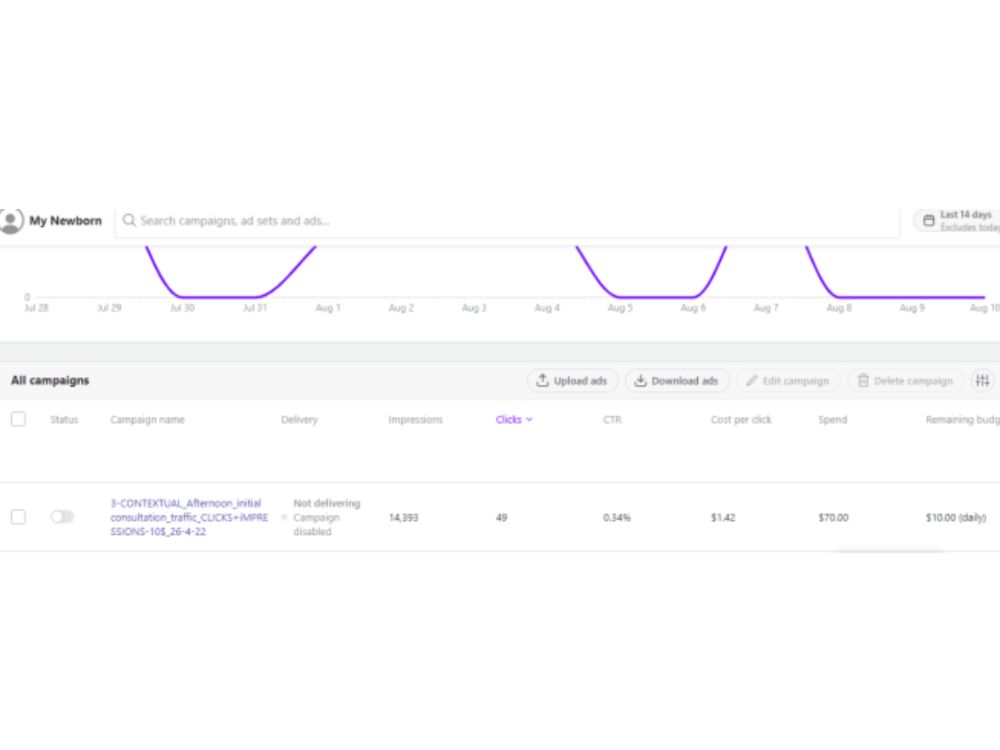Click the Jul 30 label on chart axis
Screen dimensions: 1000x750
tap(182, 308)
